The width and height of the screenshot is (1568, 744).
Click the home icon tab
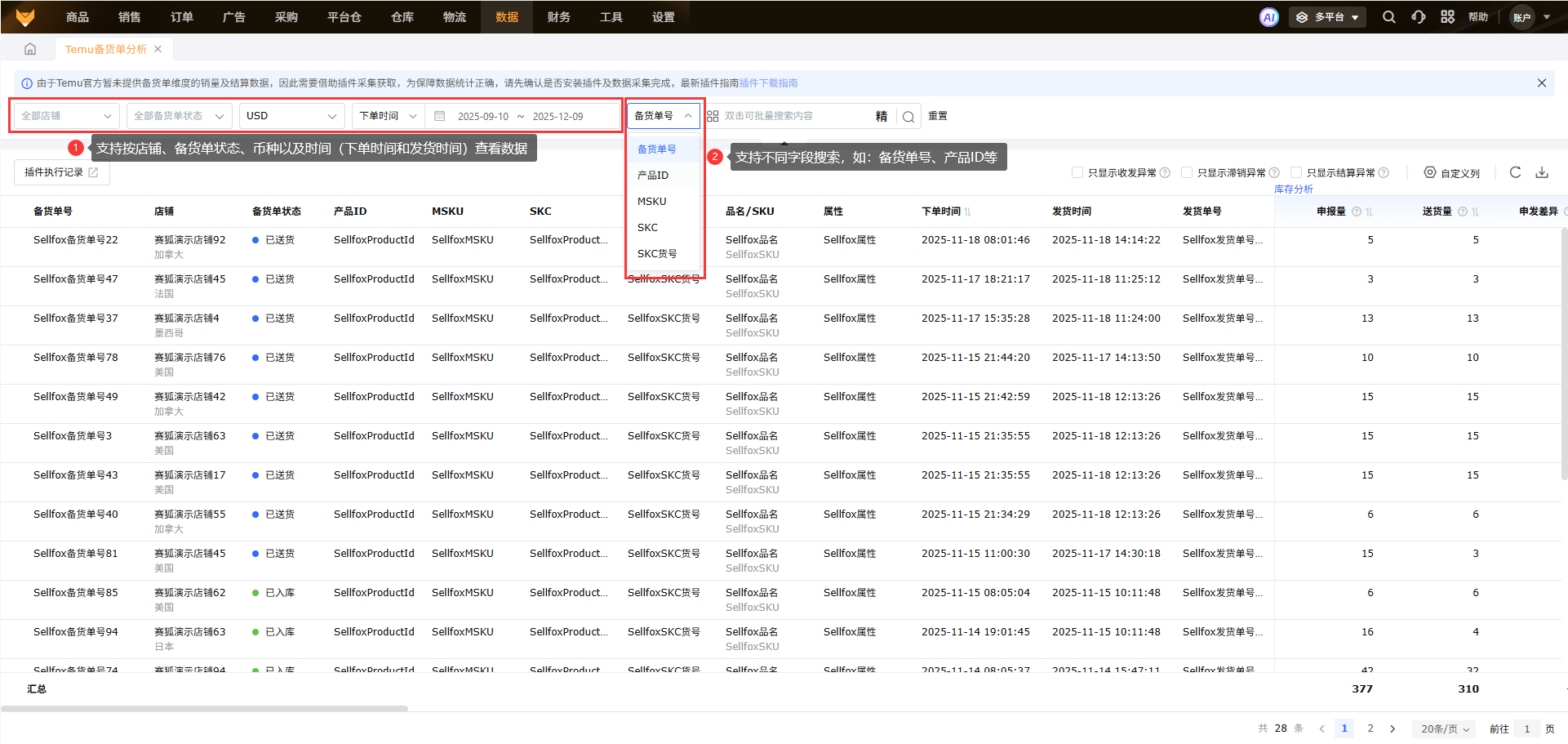(x=30, y=49)
